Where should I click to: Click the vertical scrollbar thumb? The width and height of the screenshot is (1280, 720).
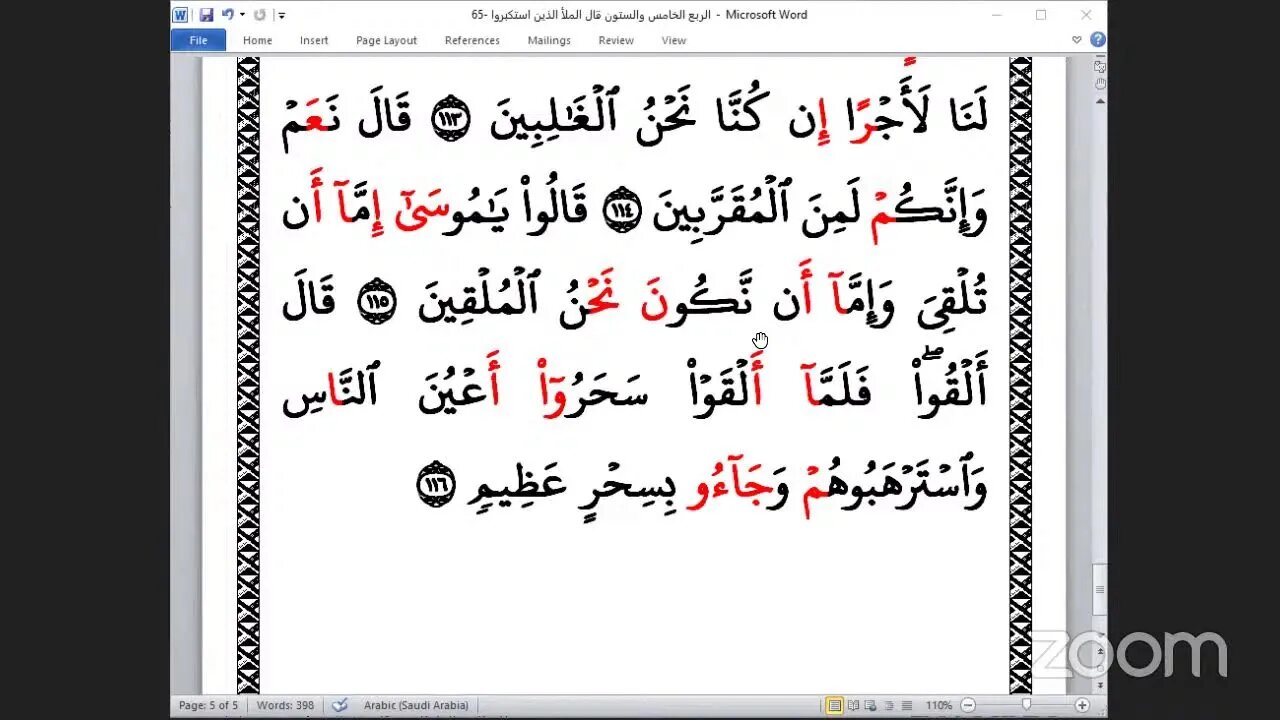click(1100, 588)
